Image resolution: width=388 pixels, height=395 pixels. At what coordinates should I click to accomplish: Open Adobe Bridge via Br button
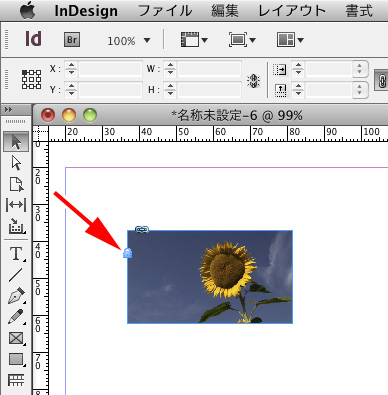(72, 40)
